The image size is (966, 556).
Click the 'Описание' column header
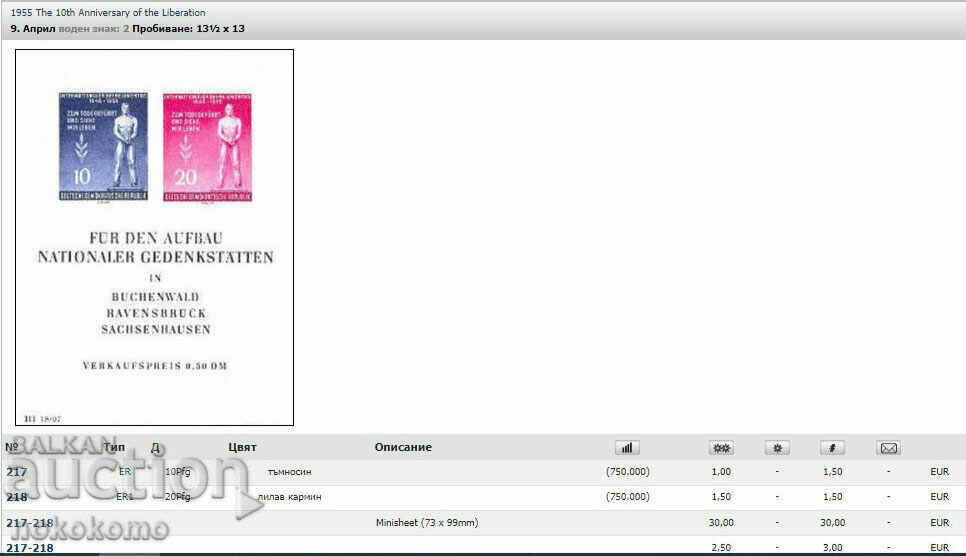[403, 447]
